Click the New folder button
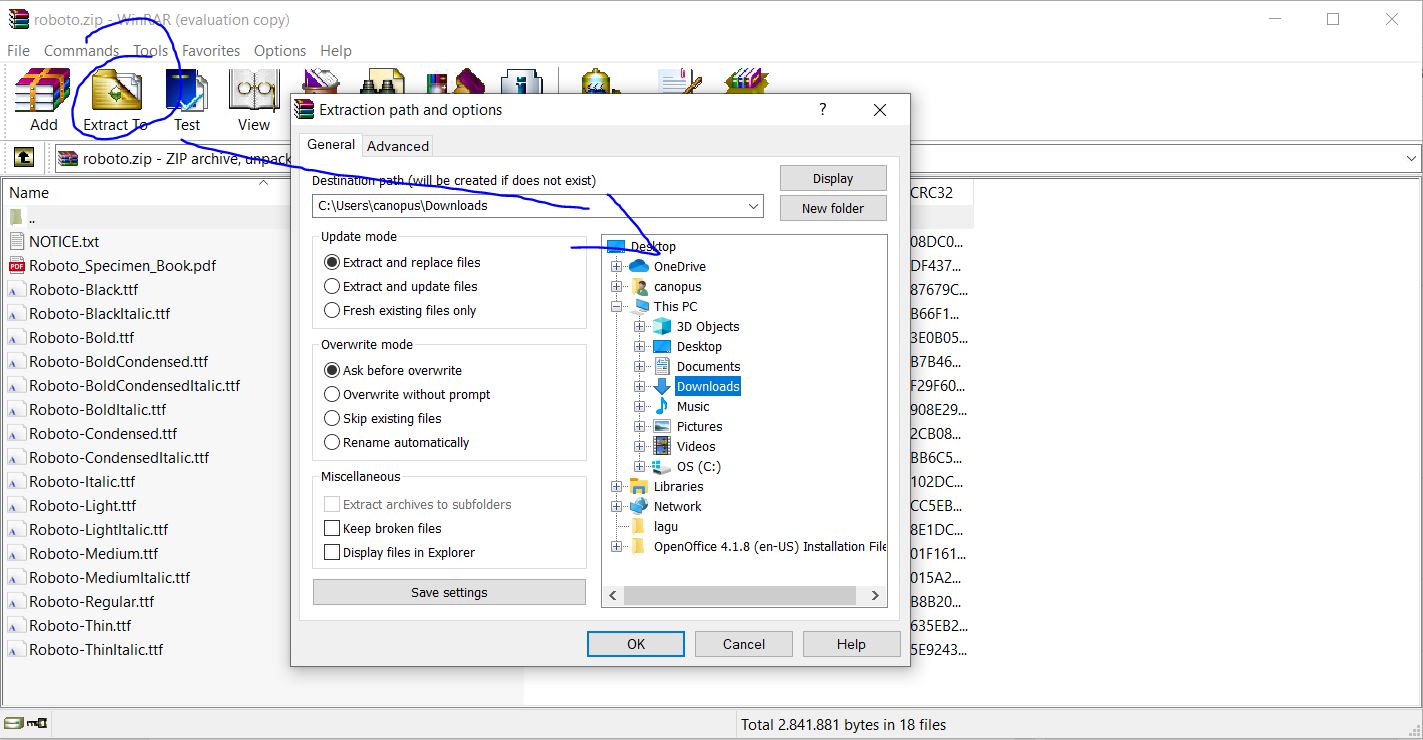The image size is (1423, 740). coord(833,208)
